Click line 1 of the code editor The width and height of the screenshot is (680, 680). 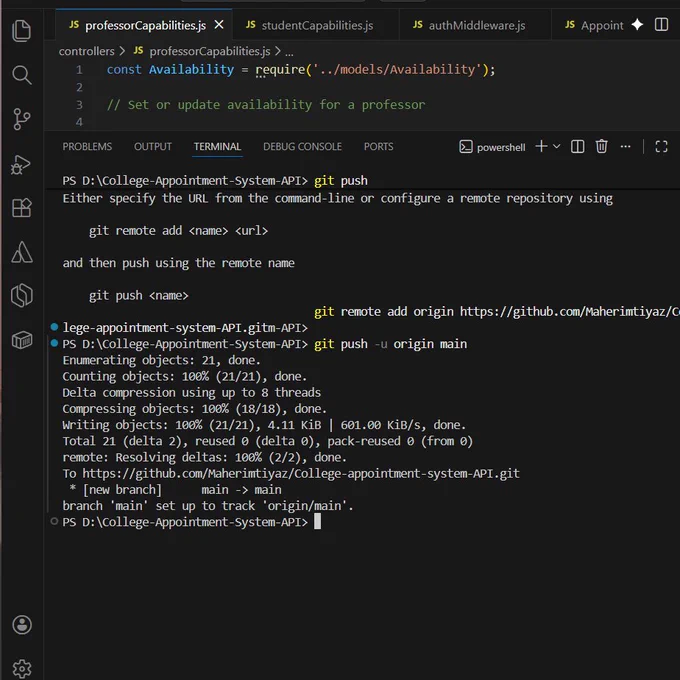tap(301, 69)
